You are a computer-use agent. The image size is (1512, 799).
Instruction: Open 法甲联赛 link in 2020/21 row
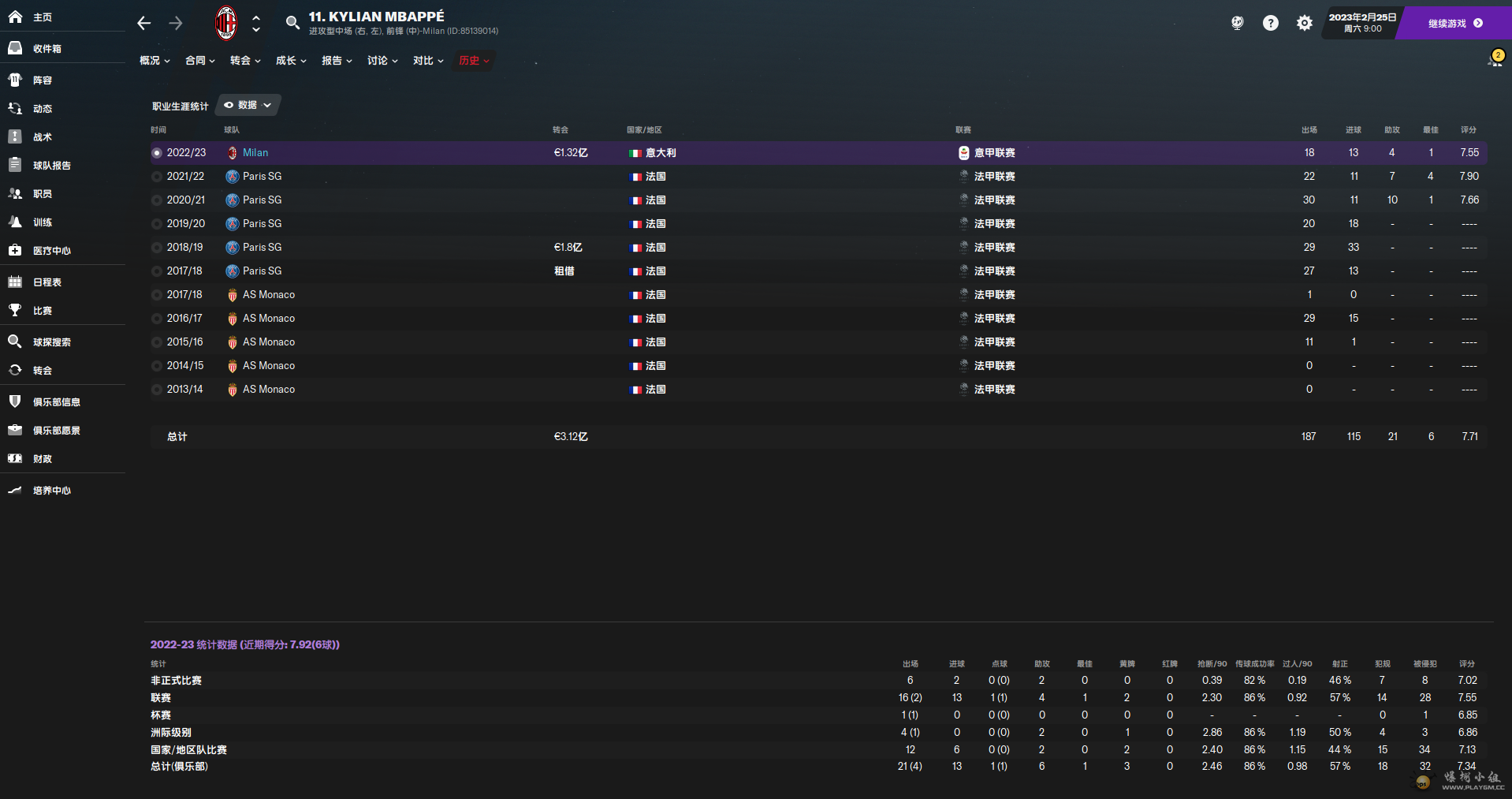[994, 200]
